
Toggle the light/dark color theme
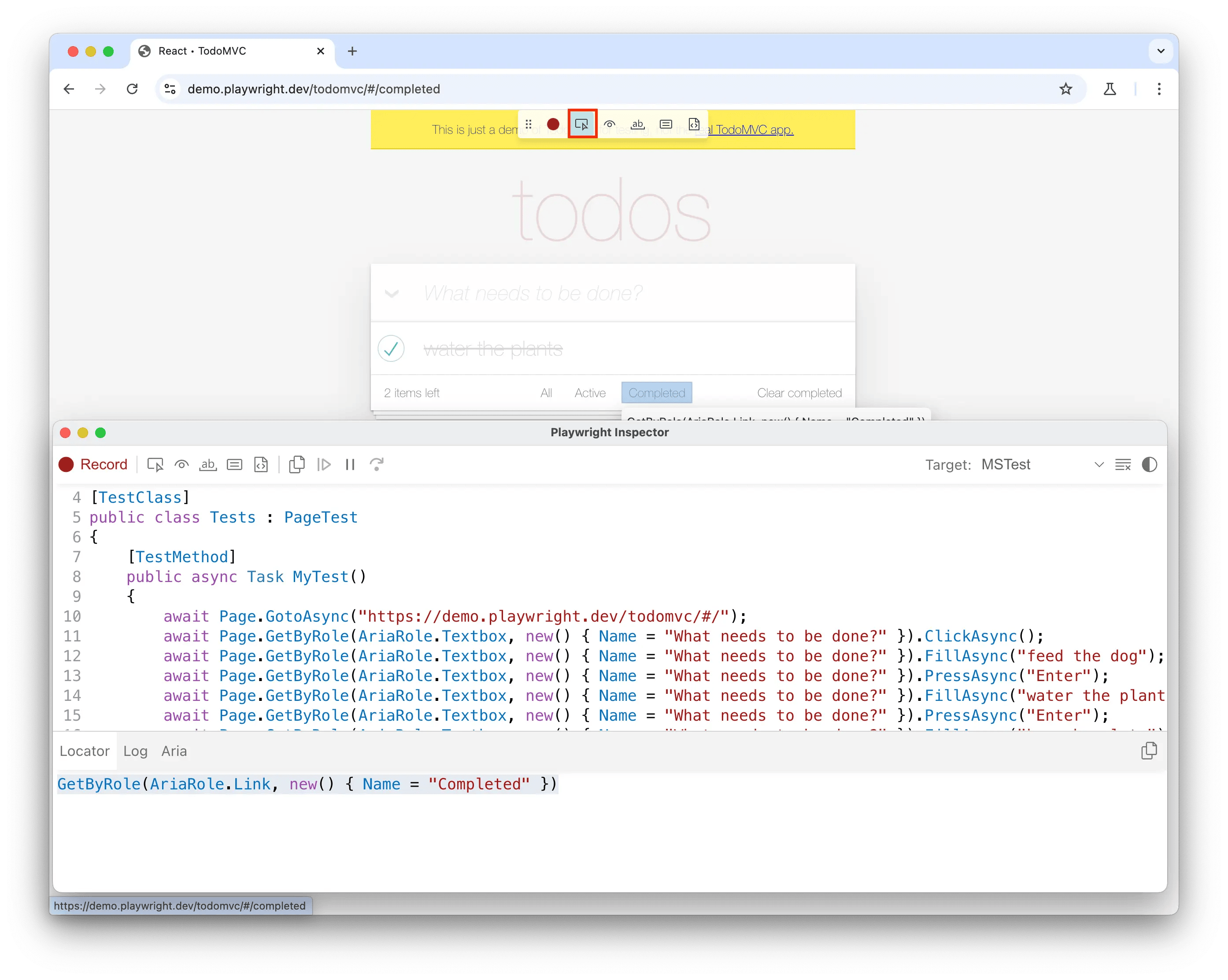click(x=1150, y=464)
